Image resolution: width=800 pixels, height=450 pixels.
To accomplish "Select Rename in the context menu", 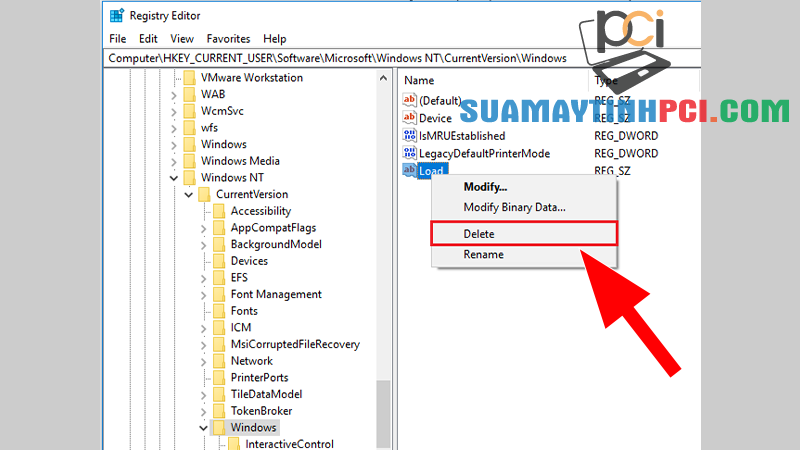I will coord(483,254).
